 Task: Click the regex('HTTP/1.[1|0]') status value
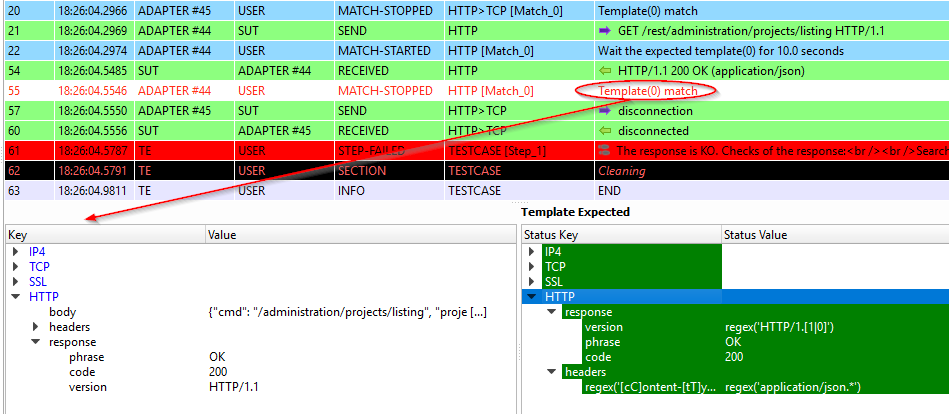(780, 327)
